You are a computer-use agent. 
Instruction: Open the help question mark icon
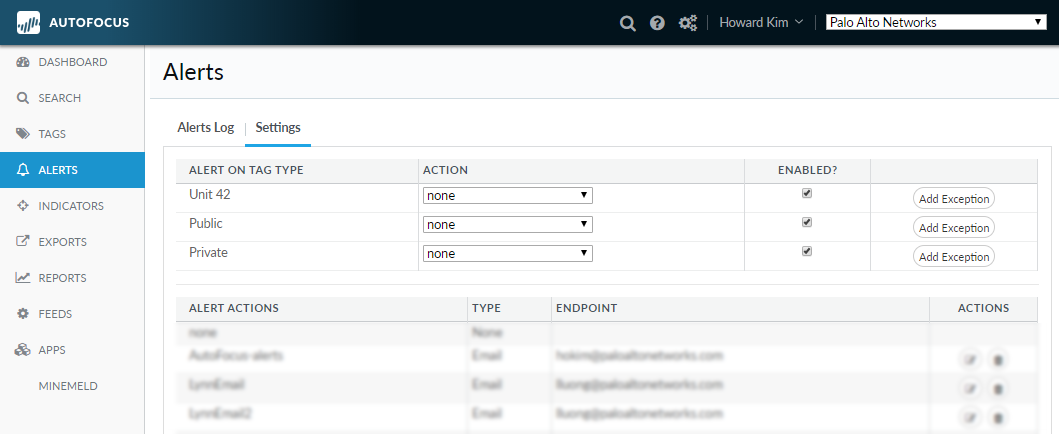click(657, 23)
